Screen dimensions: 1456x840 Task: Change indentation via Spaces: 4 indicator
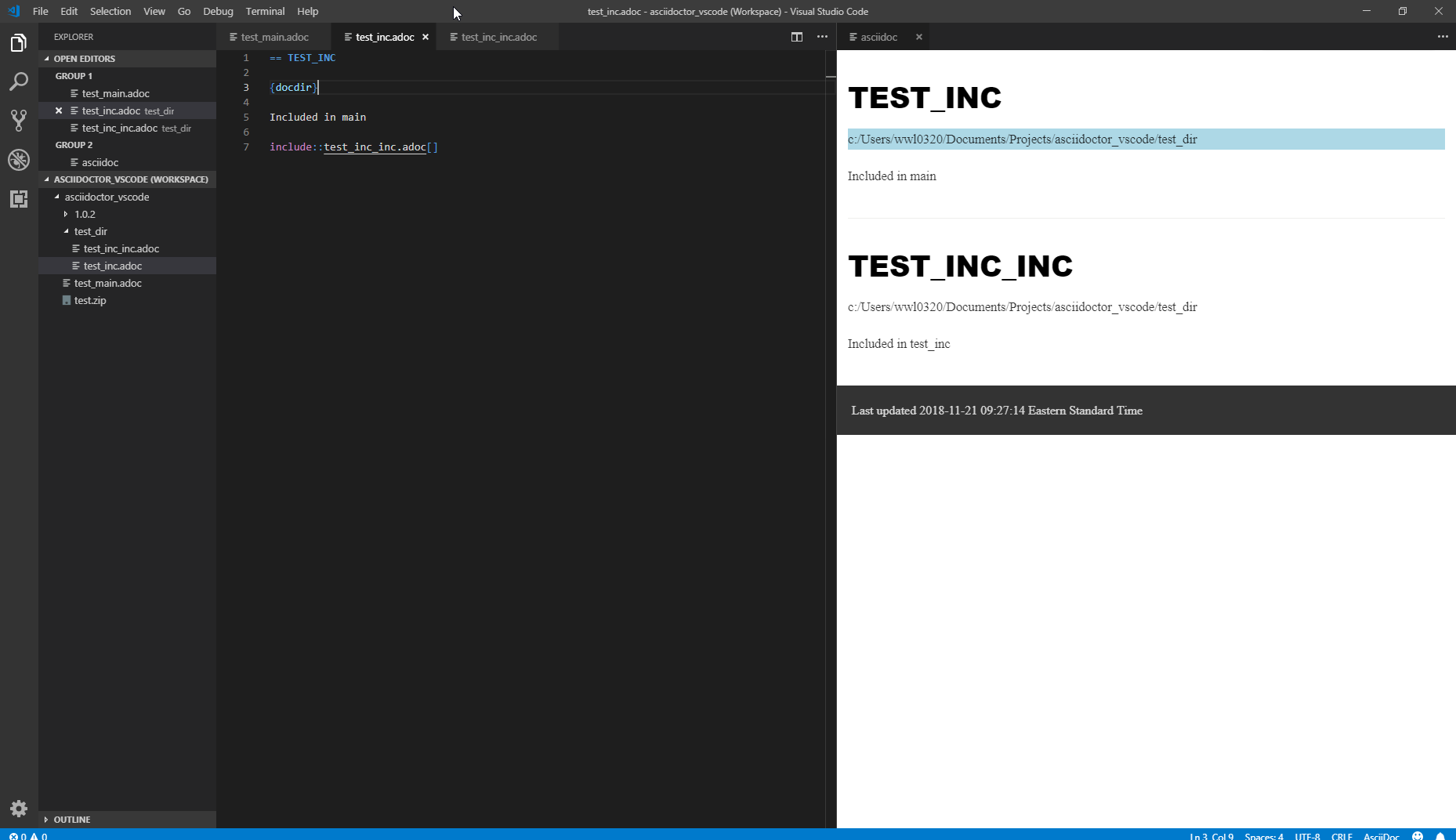(1263, 835)
